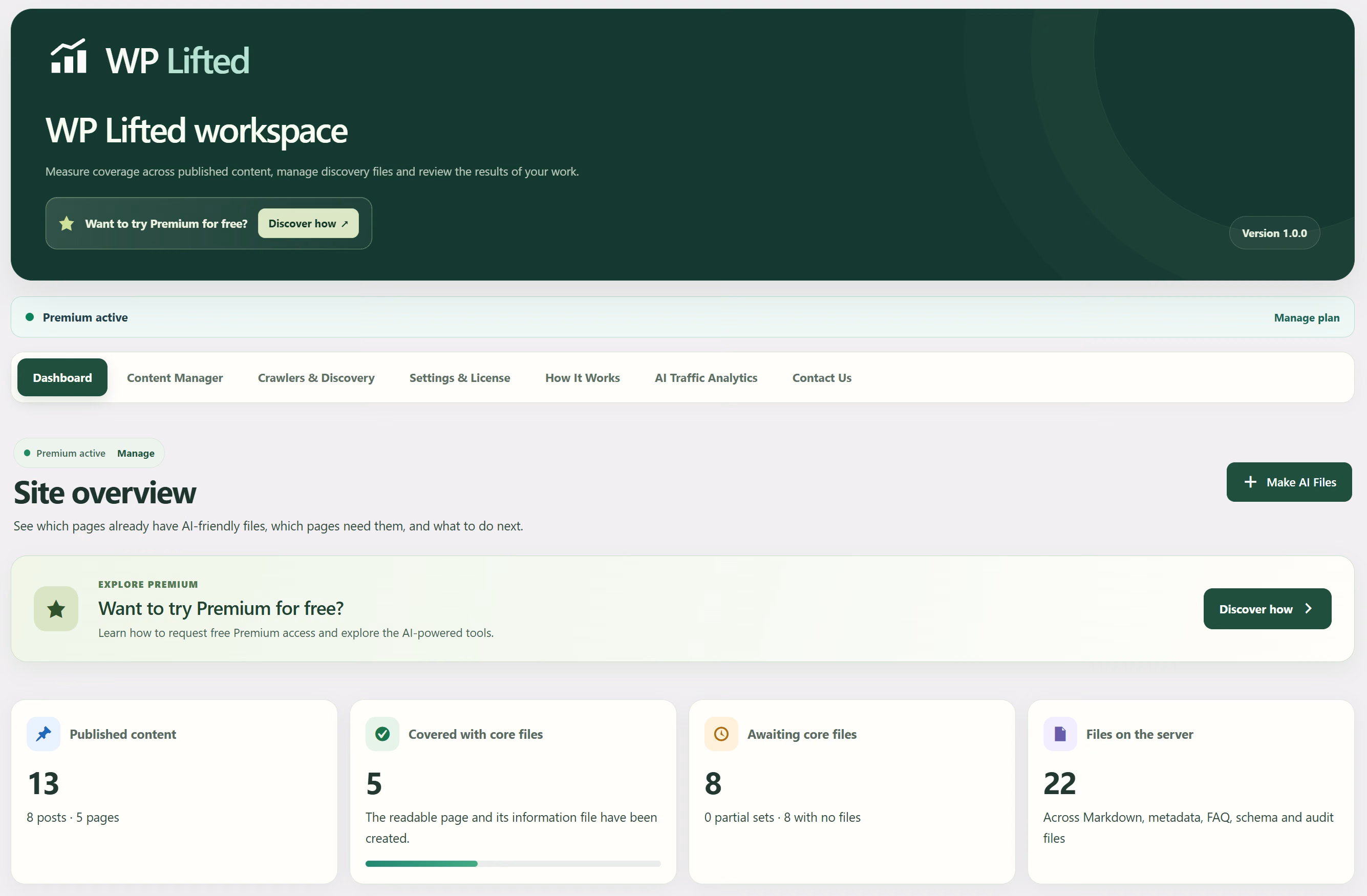Click the WP Lifted wordmark text
The image size is (1367, 896).
[178, 60]
